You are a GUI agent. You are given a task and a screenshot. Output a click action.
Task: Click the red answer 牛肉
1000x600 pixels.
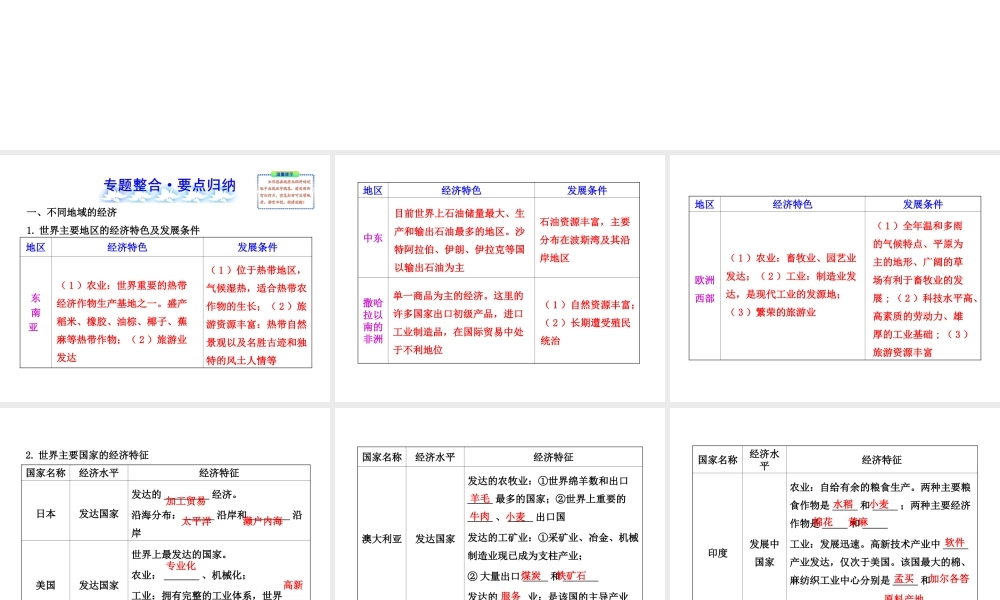480,517
